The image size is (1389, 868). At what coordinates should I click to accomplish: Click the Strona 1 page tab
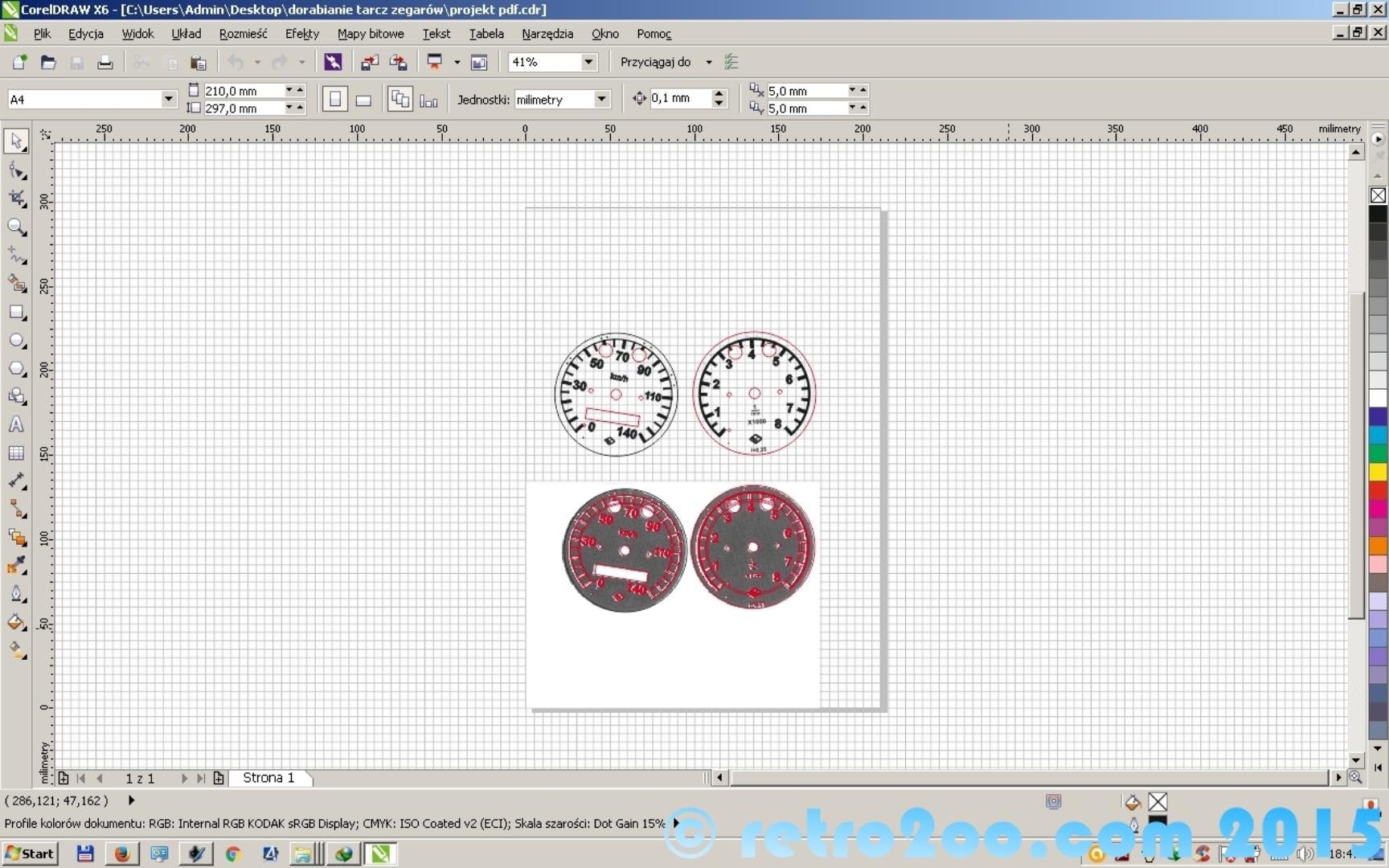268,778
